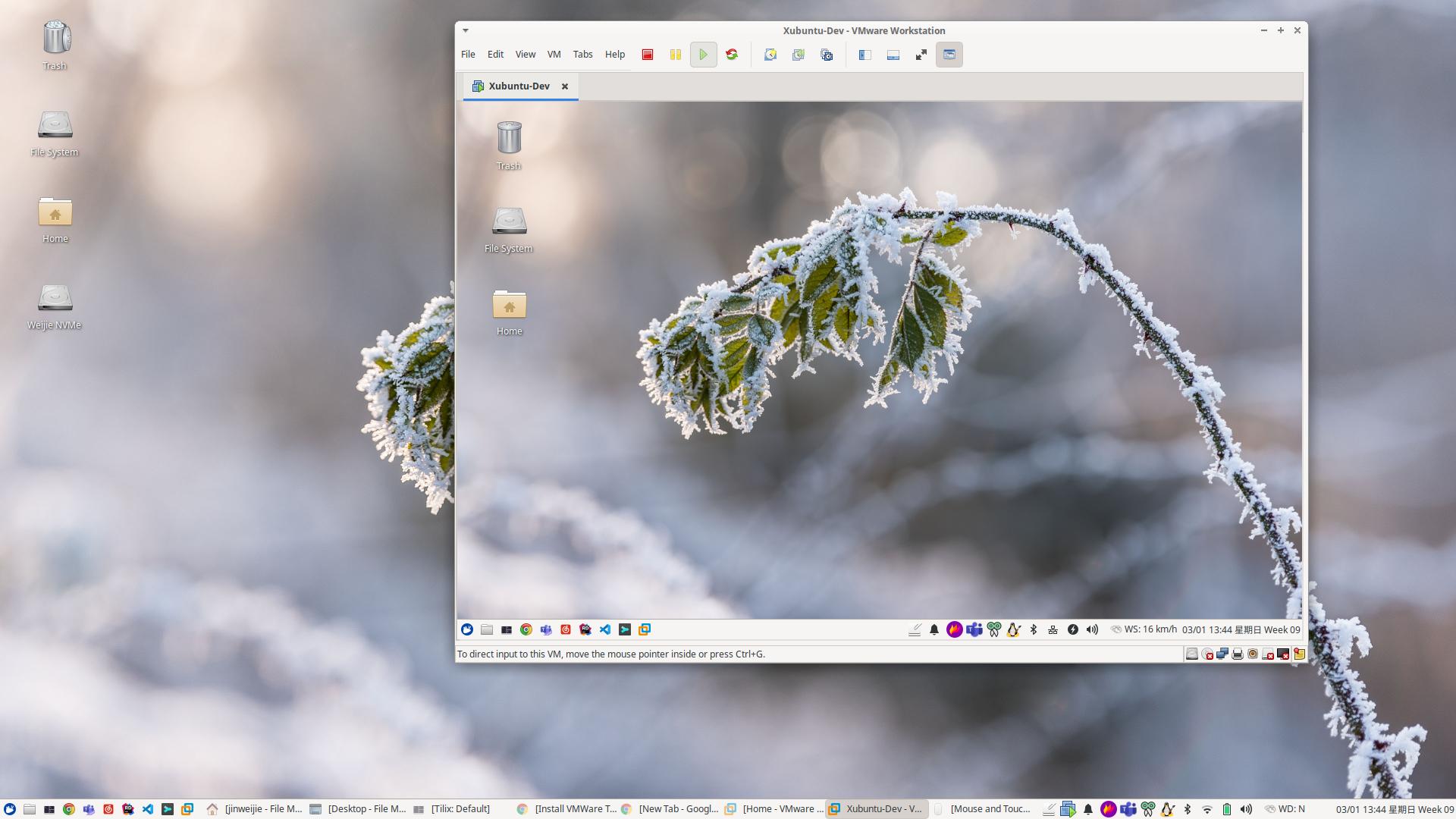The height and width of the screenshot is (819, 1456).
Task: Click the virtual printer status icon
Action: [x=1237, y=654]
